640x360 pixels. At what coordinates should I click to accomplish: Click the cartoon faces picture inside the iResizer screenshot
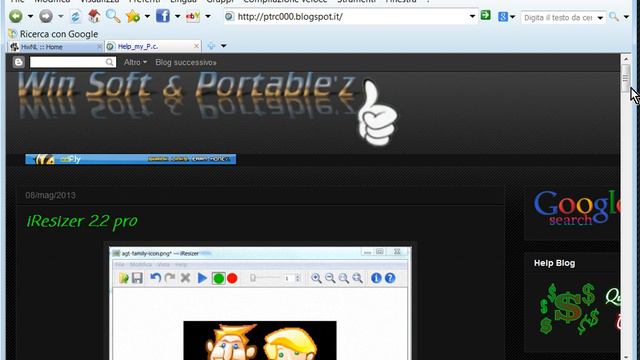[260, 340]
